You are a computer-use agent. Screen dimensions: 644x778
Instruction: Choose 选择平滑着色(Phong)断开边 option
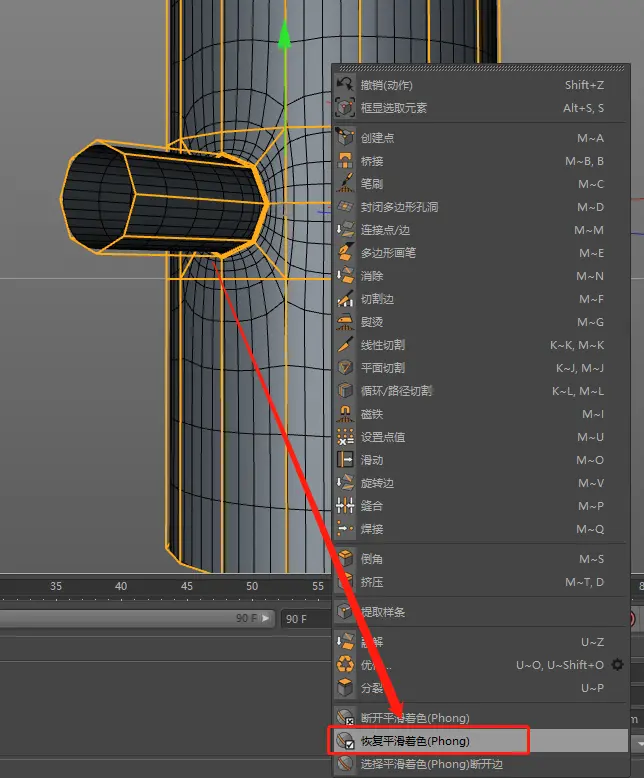point(431,764)
